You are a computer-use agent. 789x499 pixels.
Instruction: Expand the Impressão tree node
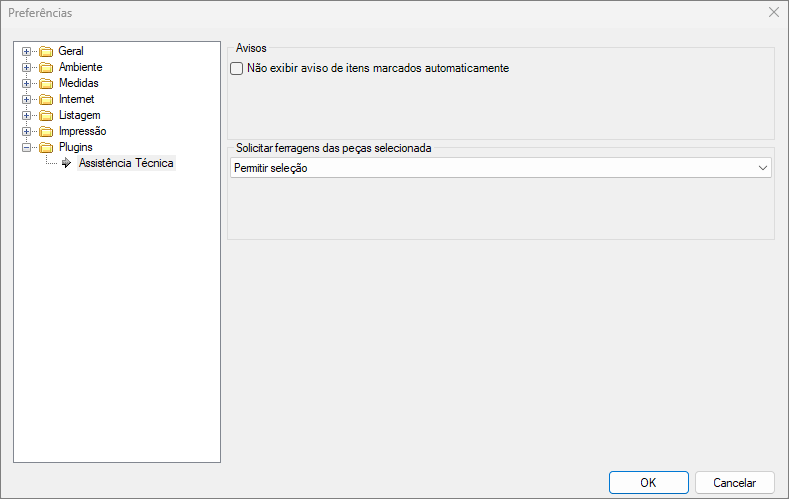point(26,131)
